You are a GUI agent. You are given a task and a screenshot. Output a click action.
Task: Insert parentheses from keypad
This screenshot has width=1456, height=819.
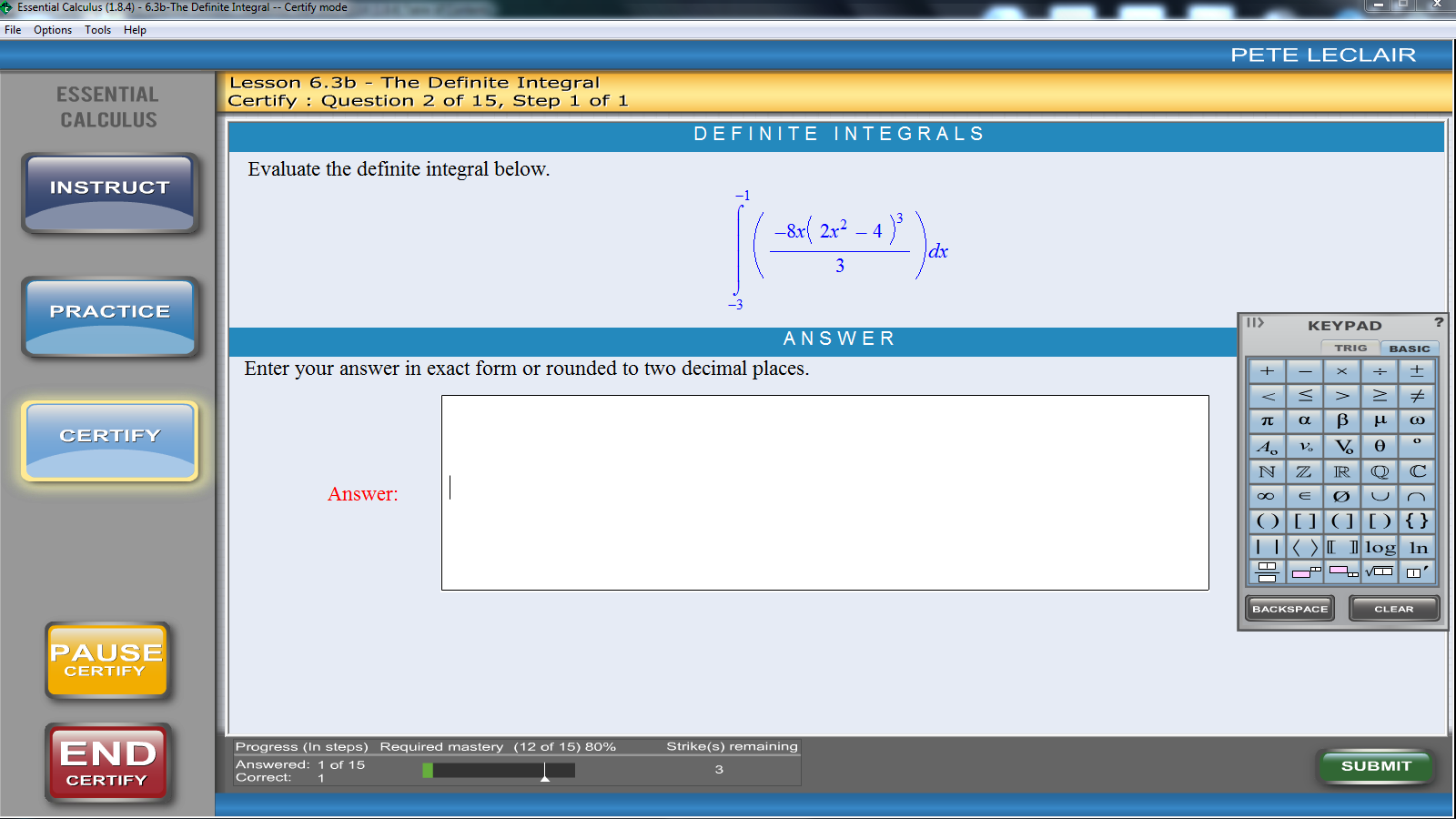pos(1267,521)
